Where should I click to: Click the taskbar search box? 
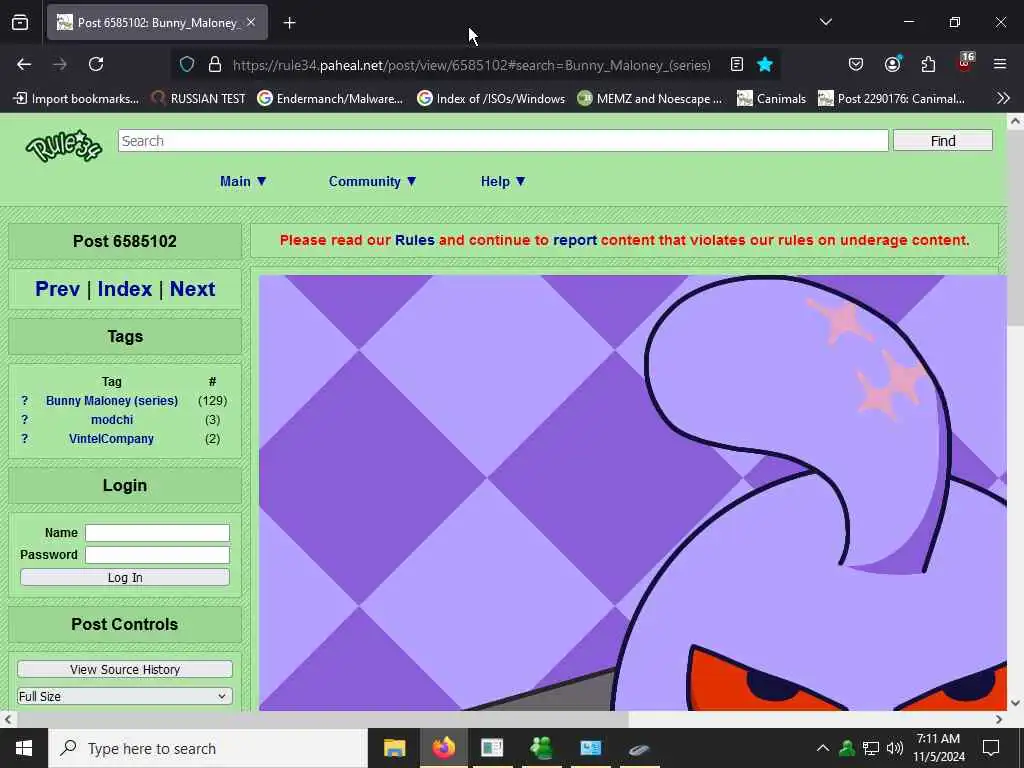[208, 748]
